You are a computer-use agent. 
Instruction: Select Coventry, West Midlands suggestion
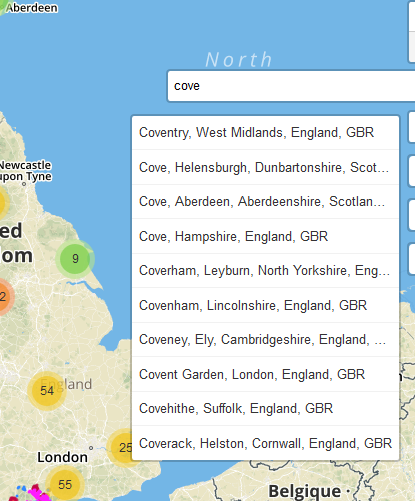click(265, 133)
